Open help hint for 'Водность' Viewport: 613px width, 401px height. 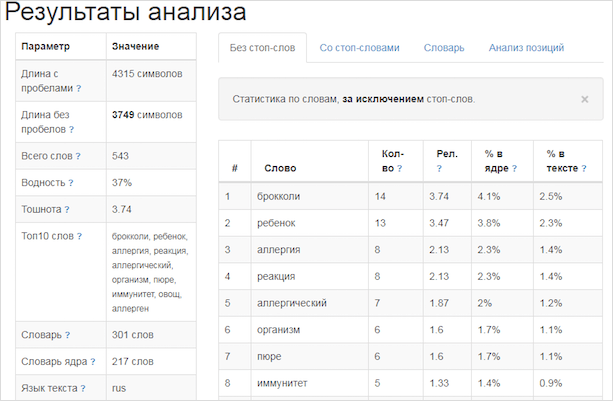(x=71, y=183)
